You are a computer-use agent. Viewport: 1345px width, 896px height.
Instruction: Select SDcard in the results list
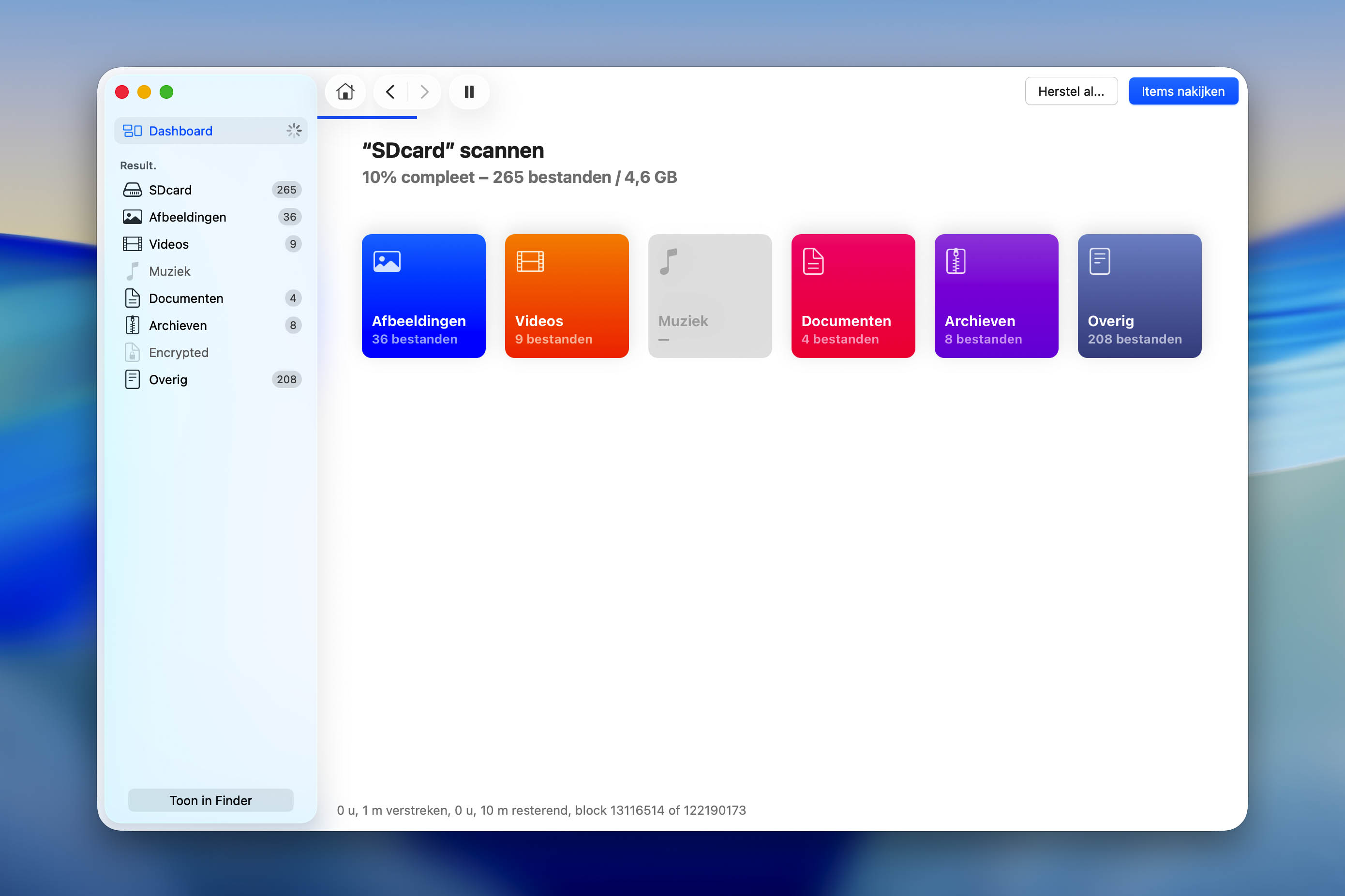pos(211,190)
